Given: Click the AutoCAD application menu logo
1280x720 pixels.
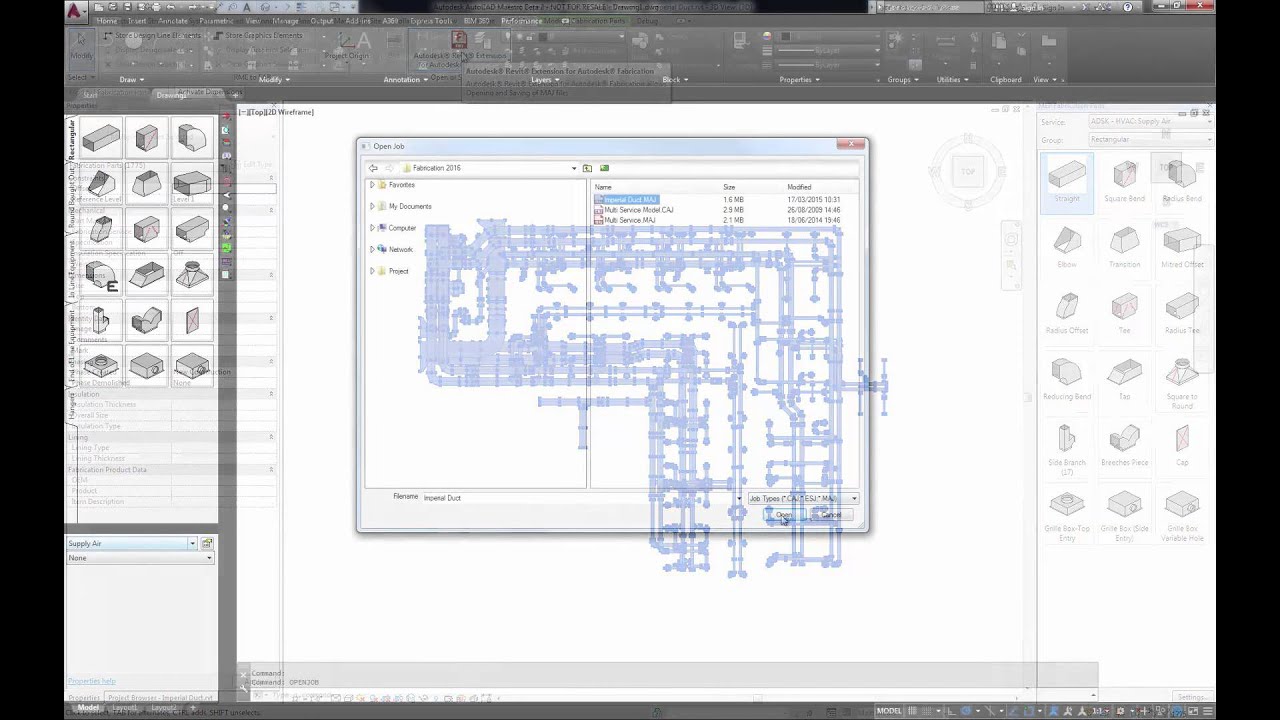Looking at the screenshot, I should pyautogui.click(x=74, y=11).
